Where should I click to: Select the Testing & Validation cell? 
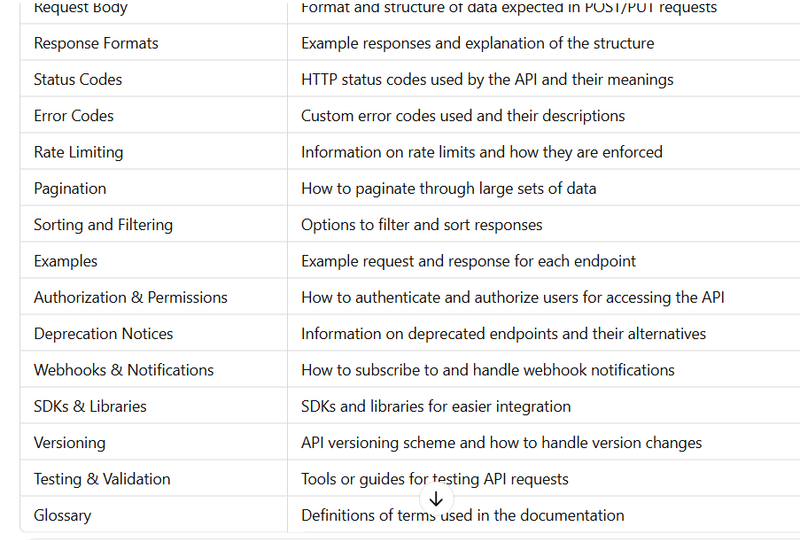[x=102, y=479]
